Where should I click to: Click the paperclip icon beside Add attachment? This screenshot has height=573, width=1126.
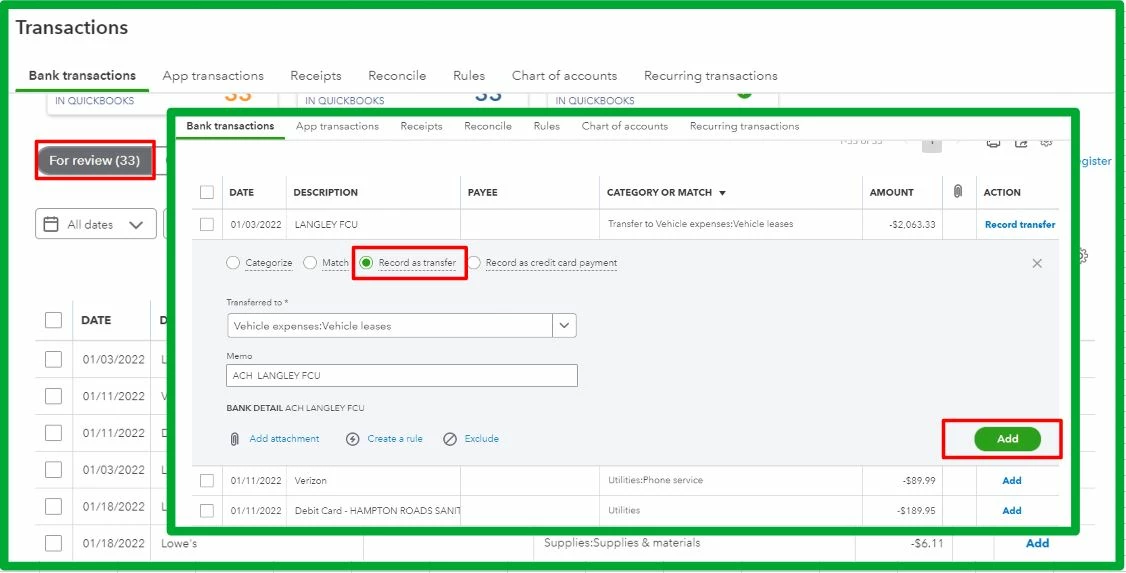point(234,439)
